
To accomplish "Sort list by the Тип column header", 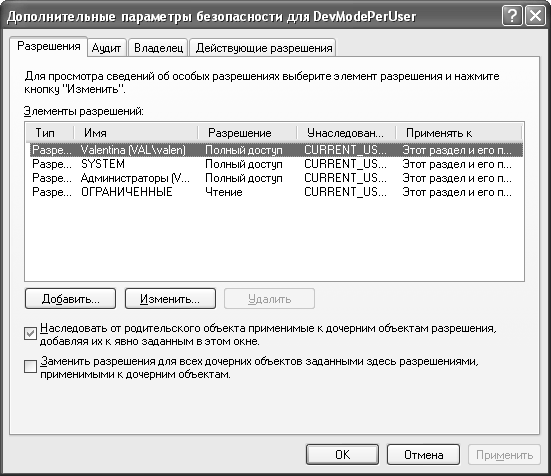I will [50, 133].
